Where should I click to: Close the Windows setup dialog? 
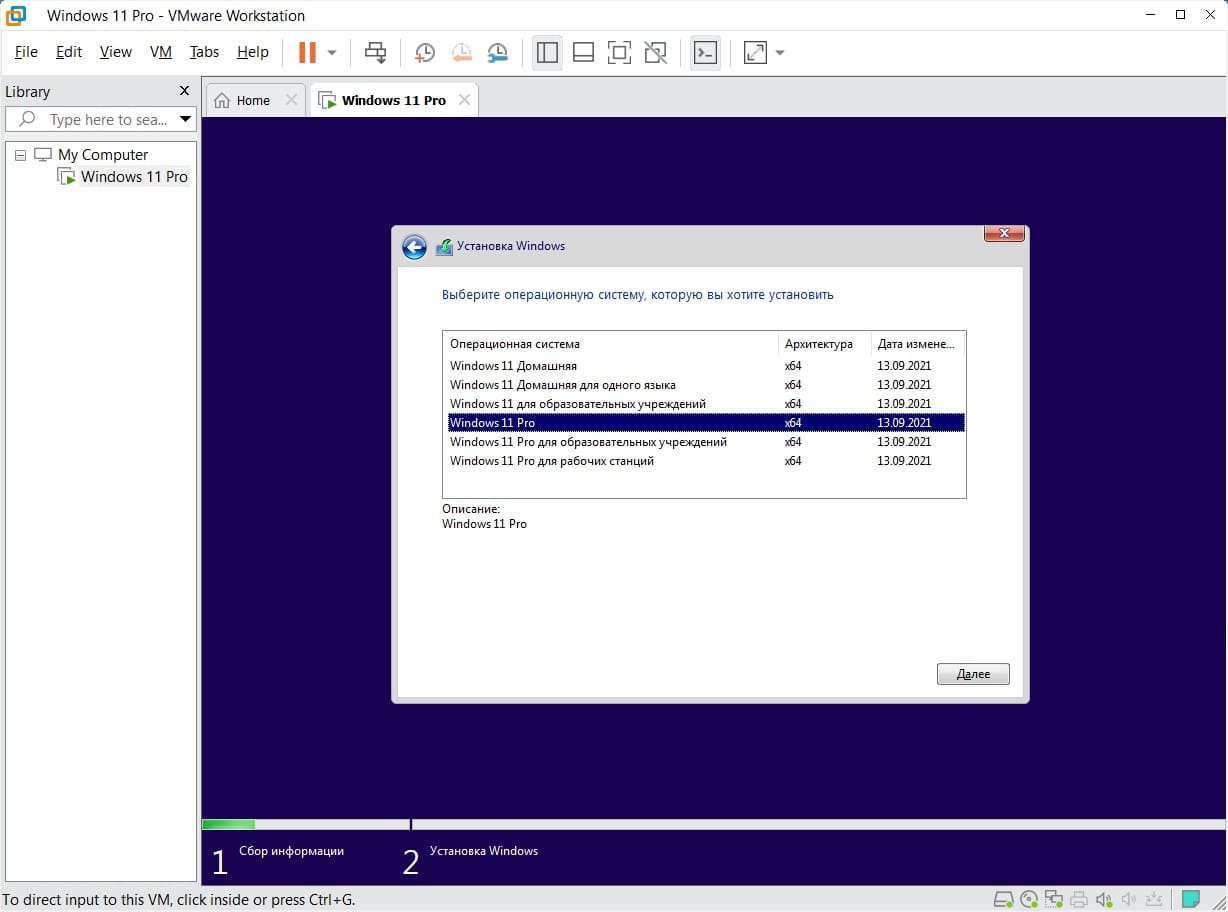[x=1004, y=233]
